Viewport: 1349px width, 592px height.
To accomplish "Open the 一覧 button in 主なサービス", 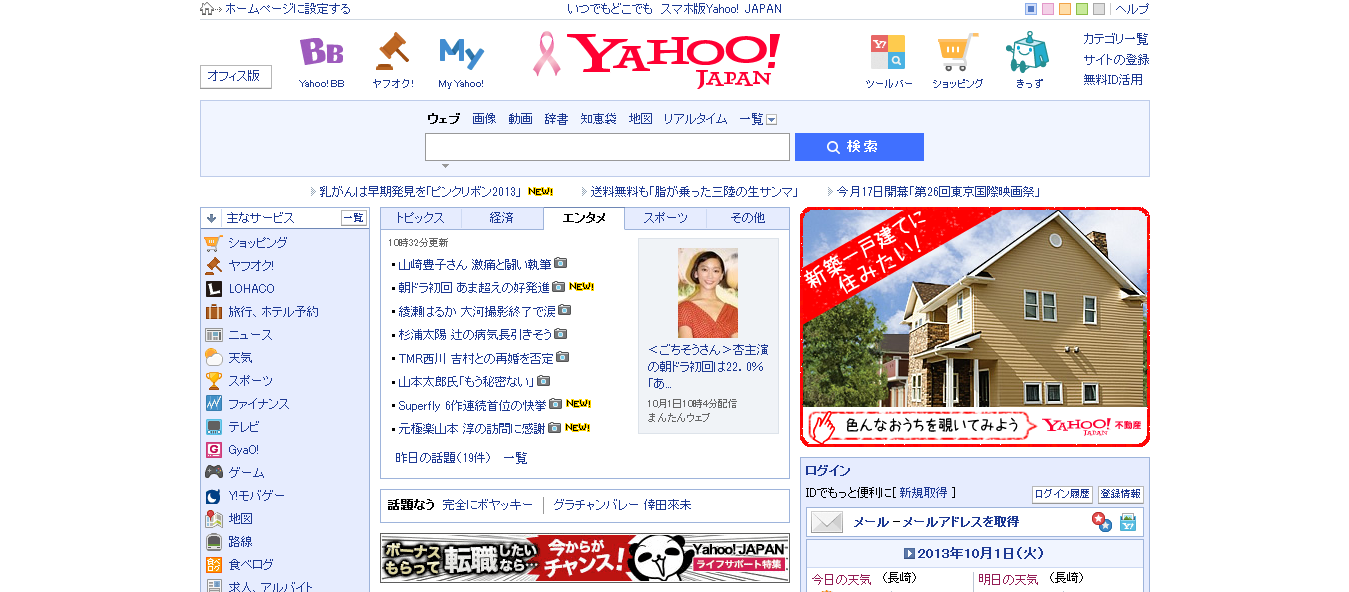I will click(x=354, y=218).
